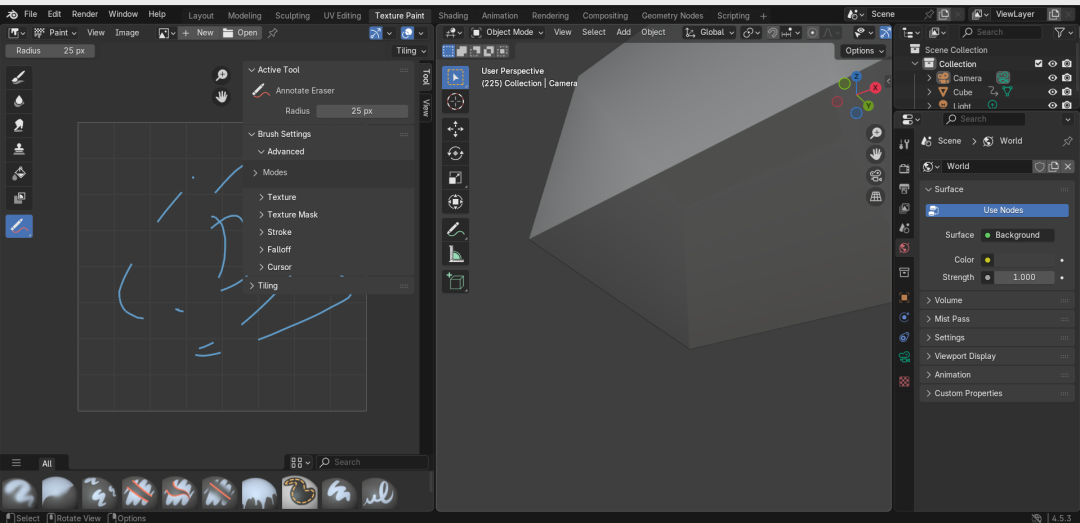
Task: Select the Mask tool in image editor
Action: pos(19,198)
